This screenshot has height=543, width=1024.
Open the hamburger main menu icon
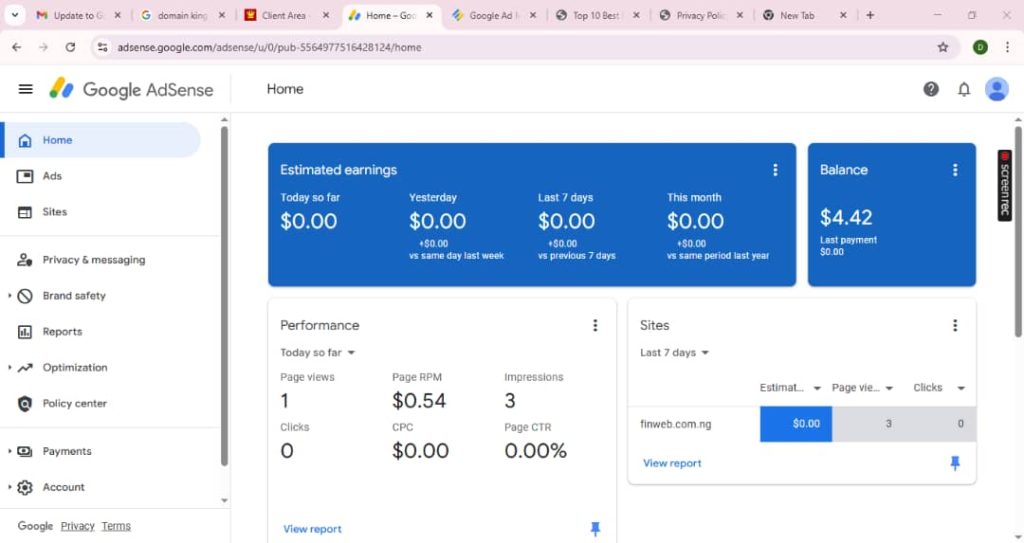tap(26, 89)
